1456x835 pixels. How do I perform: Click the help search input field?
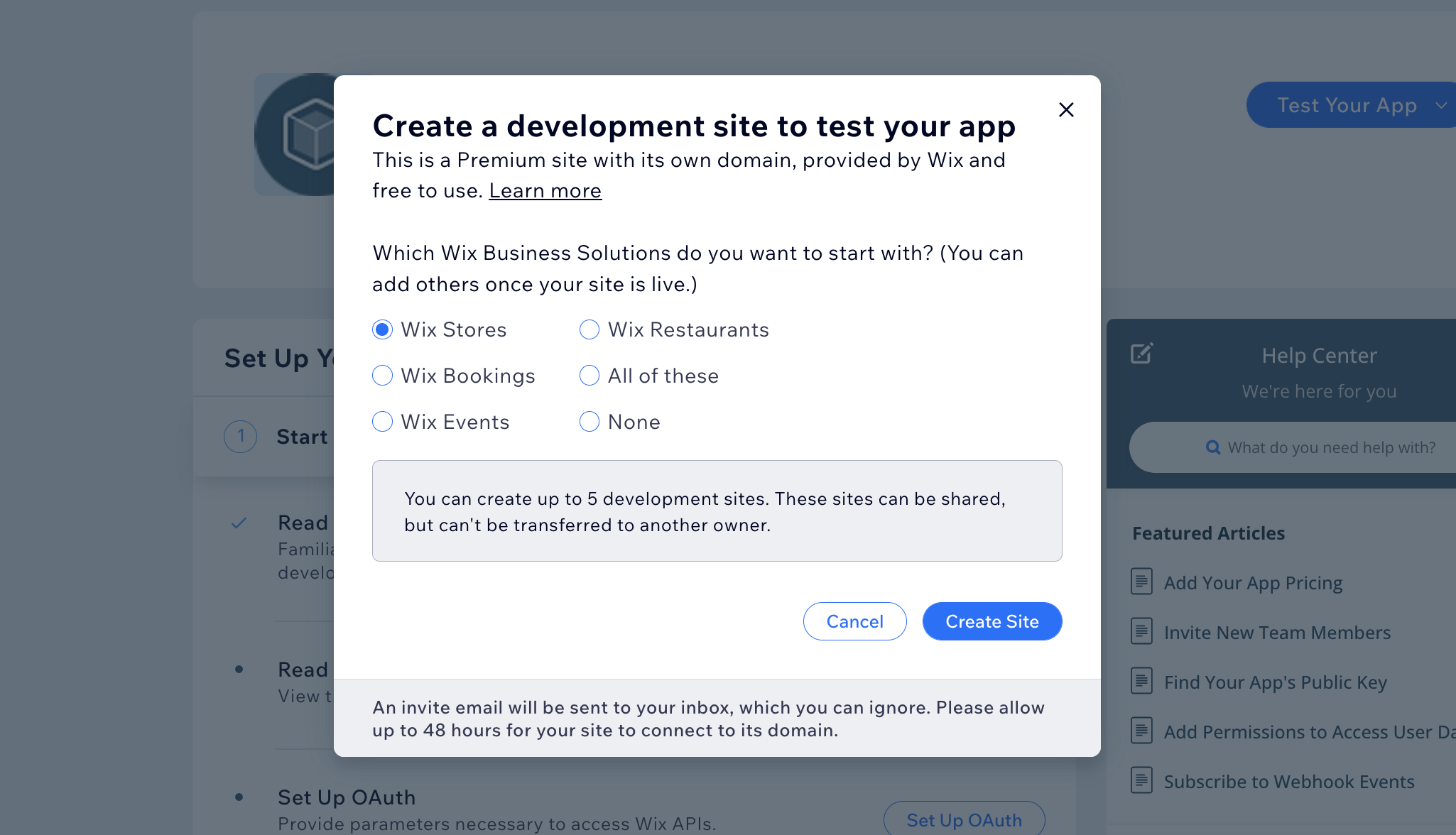pyautogui.click(x=1293, y=447)
